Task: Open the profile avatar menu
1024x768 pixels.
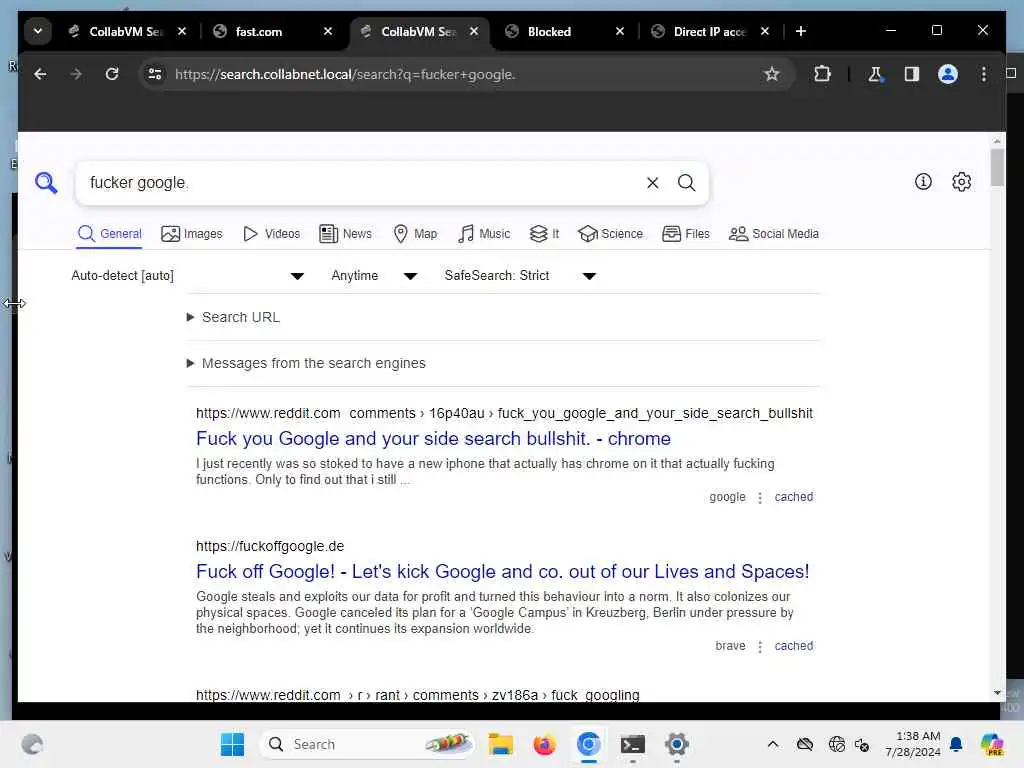Action: coord(948,74)
